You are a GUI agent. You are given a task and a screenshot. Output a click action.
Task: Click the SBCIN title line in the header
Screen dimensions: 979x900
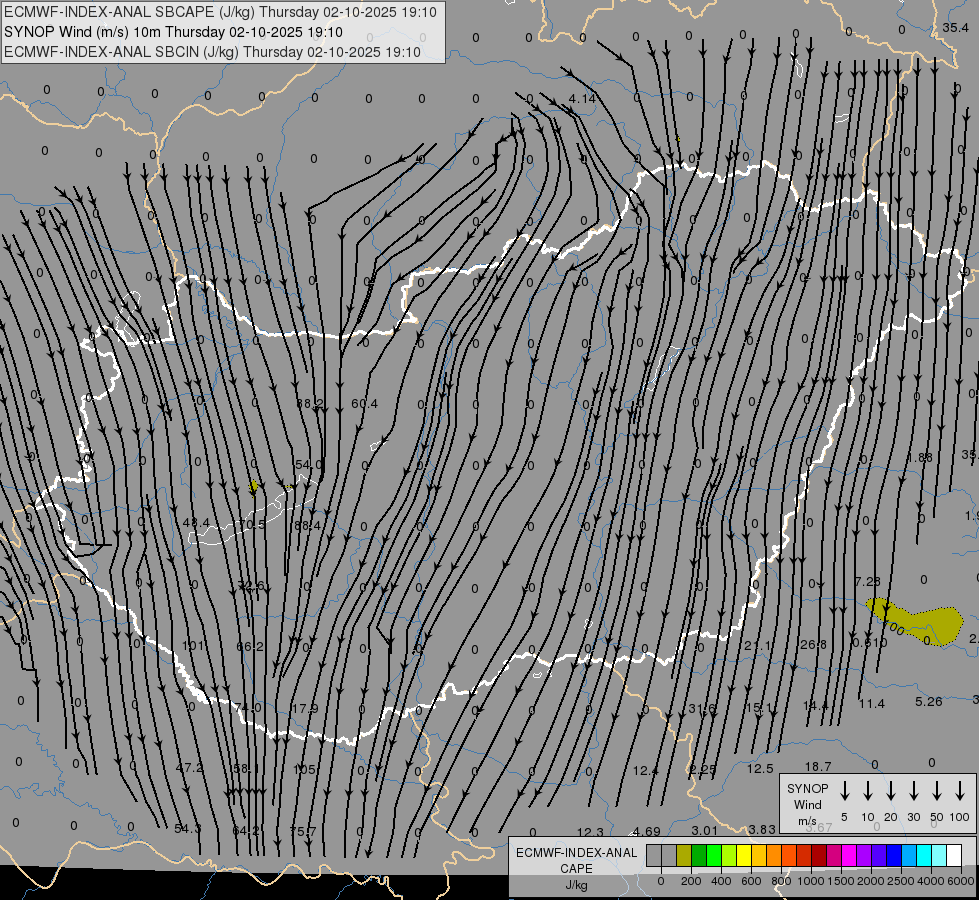pyautogui.click(x=213, y=52)
